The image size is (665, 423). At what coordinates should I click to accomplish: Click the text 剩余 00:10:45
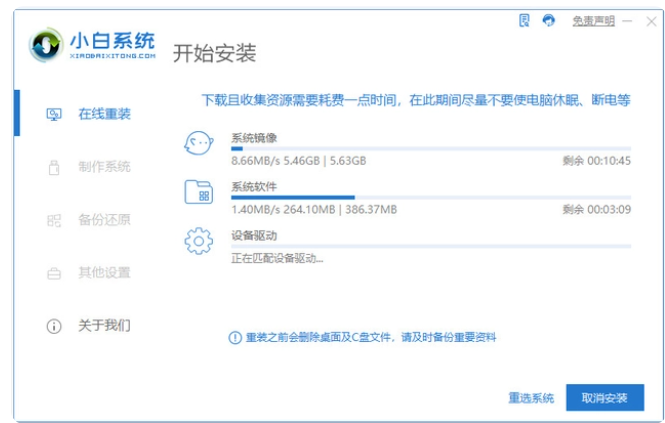[597, 161]
